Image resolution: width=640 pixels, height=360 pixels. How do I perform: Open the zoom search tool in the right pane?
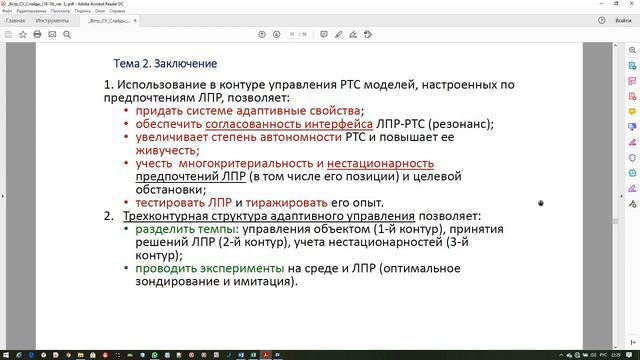(632, 50)
